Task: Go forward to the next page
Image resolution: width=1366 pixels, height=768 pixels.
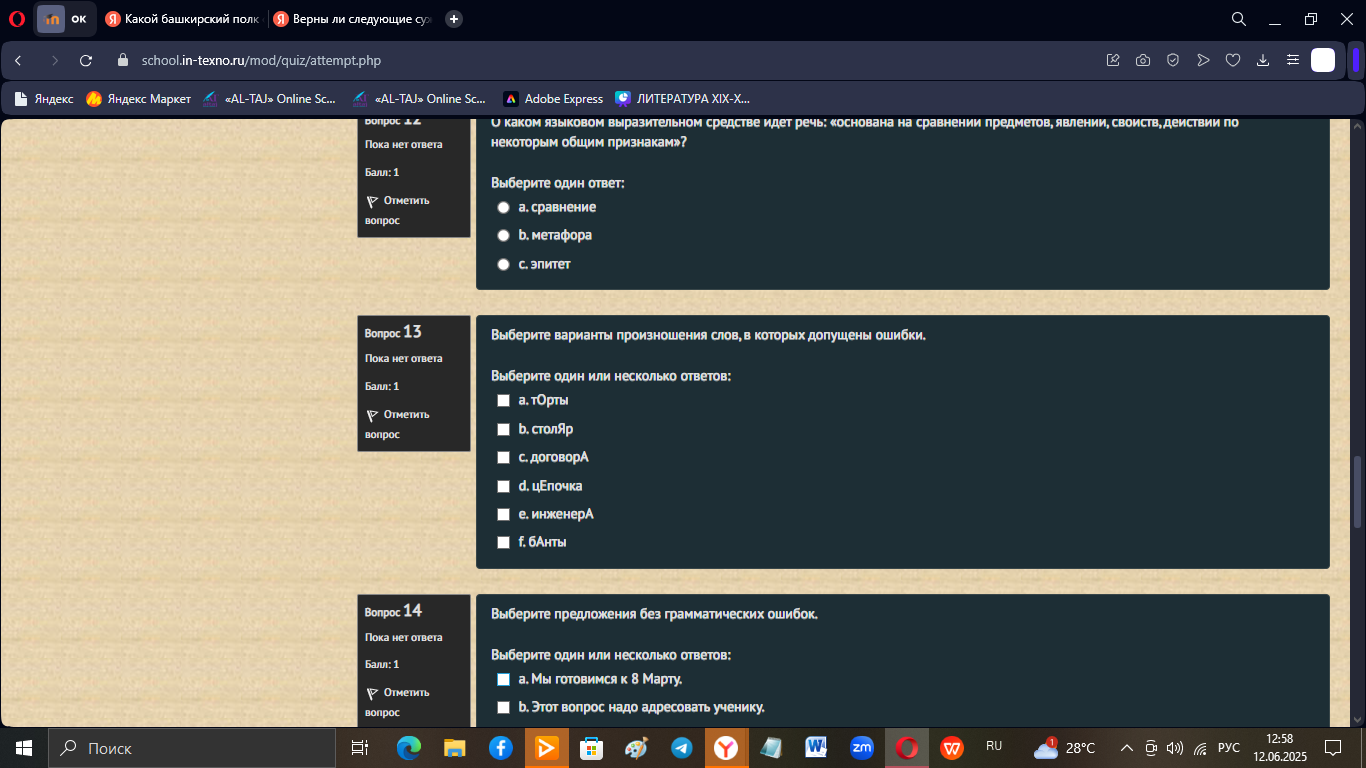Action: click(x=54, y=61)
